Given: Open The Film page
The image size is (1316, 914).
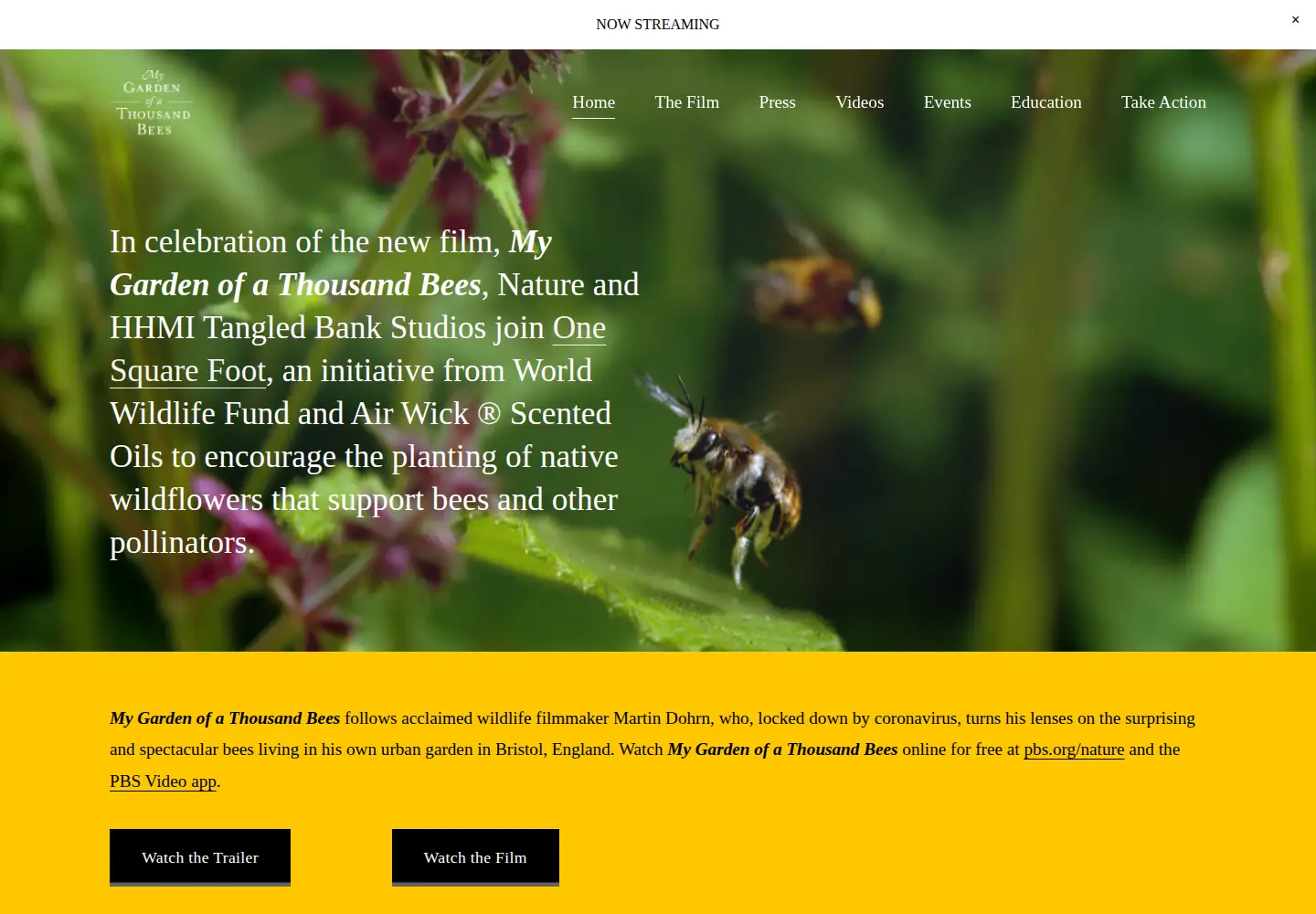Looking at the screenshot, I should coord(686,102).
